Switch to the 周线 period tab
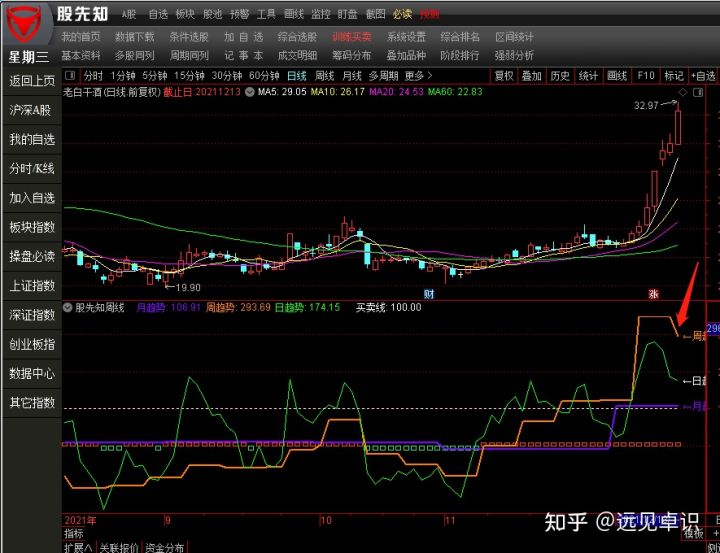The height and width of the screenshot is (553, 720). point(324,76)
